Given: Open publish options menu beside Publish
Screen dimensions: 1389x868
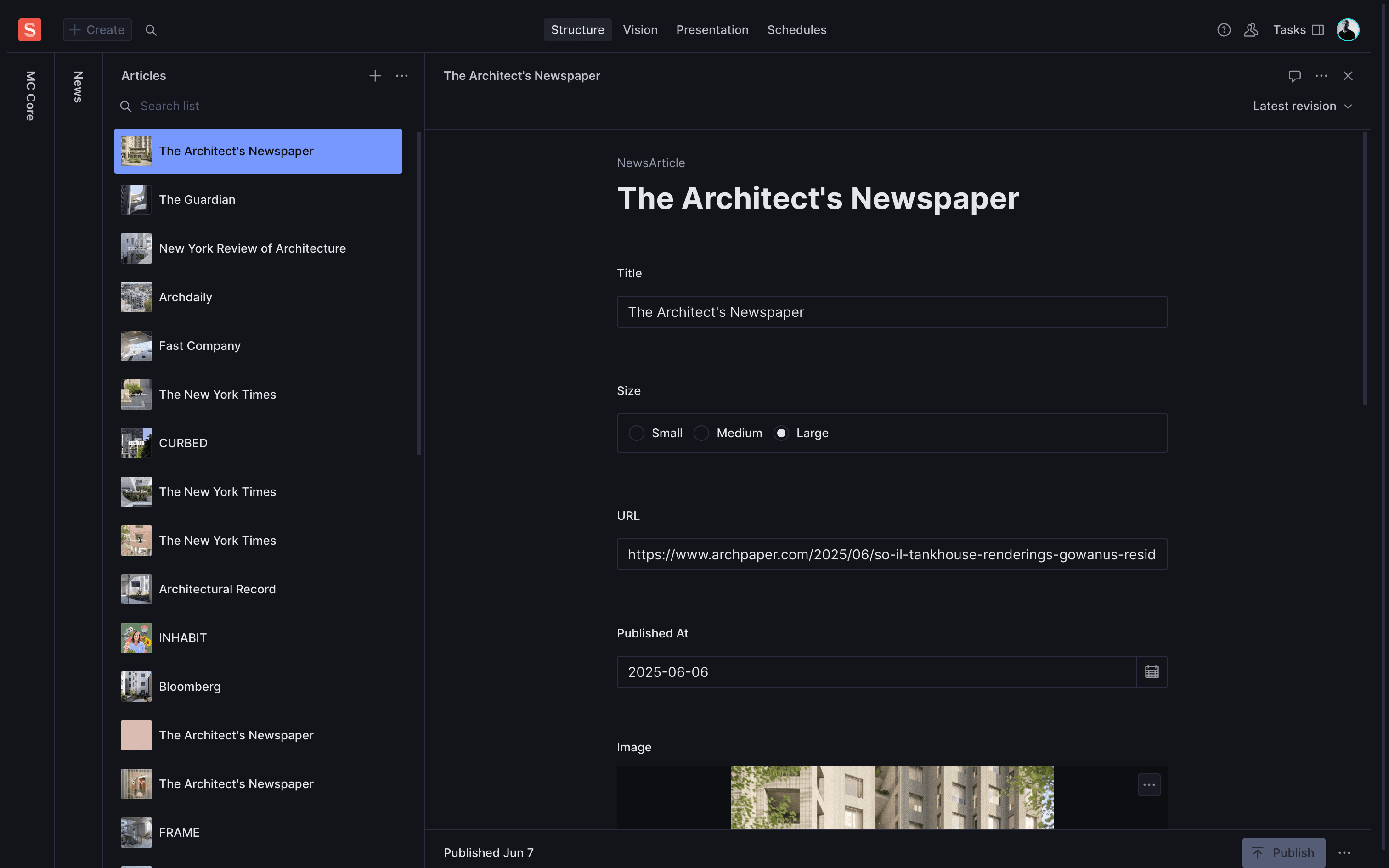Looking at the screenshot, I should pos(1344,852).
